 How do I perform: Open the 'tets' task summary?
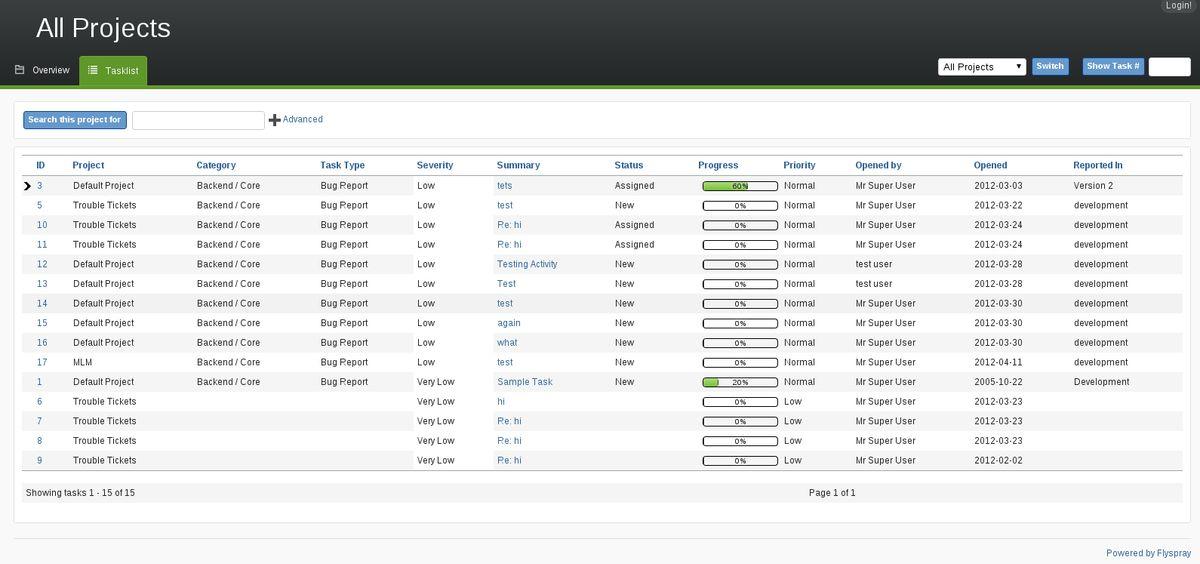click(x=504, y=186)
